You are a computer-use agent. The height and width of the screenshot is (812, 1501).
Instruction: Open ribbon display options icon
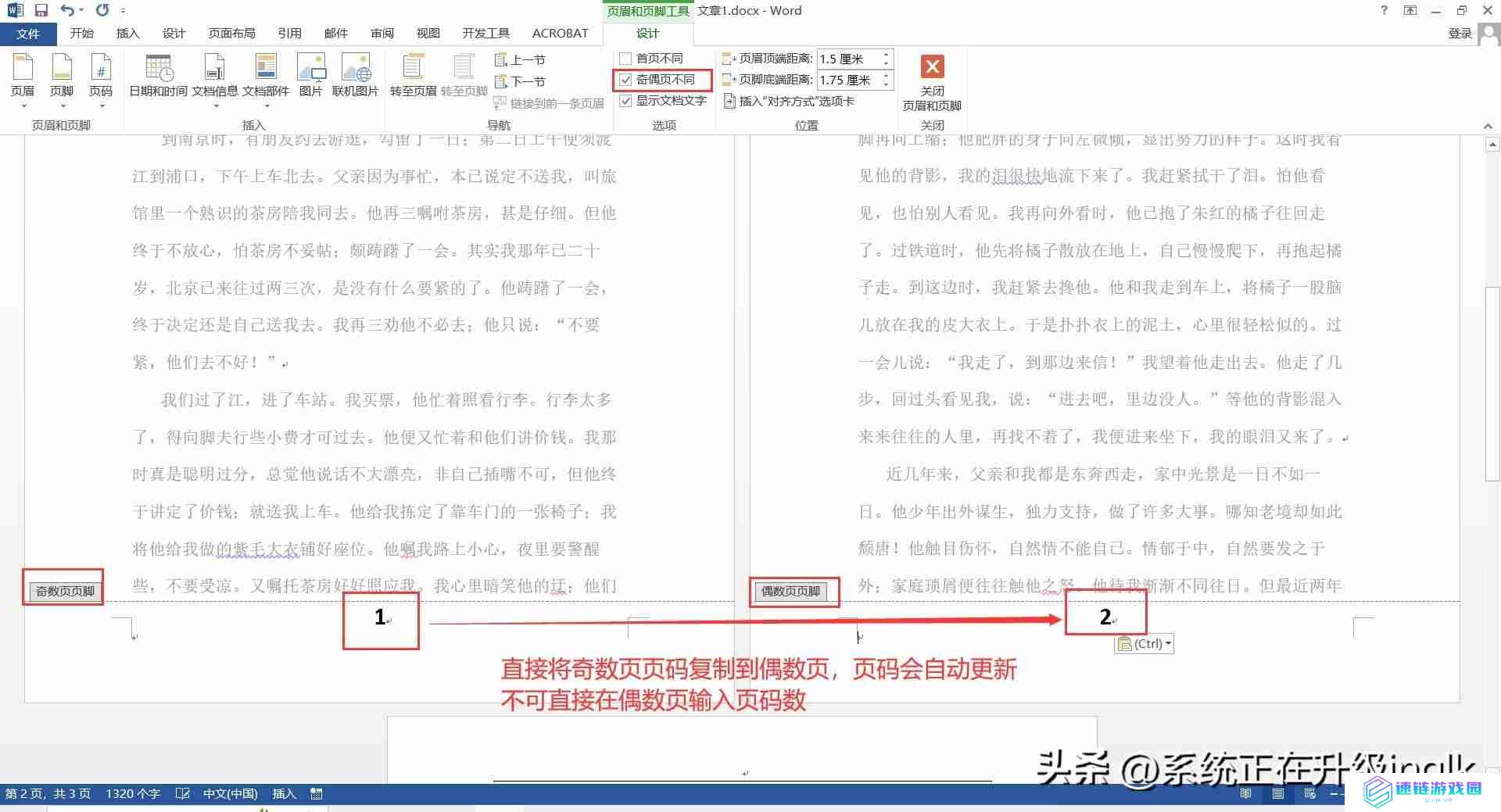click(1410, 10)
